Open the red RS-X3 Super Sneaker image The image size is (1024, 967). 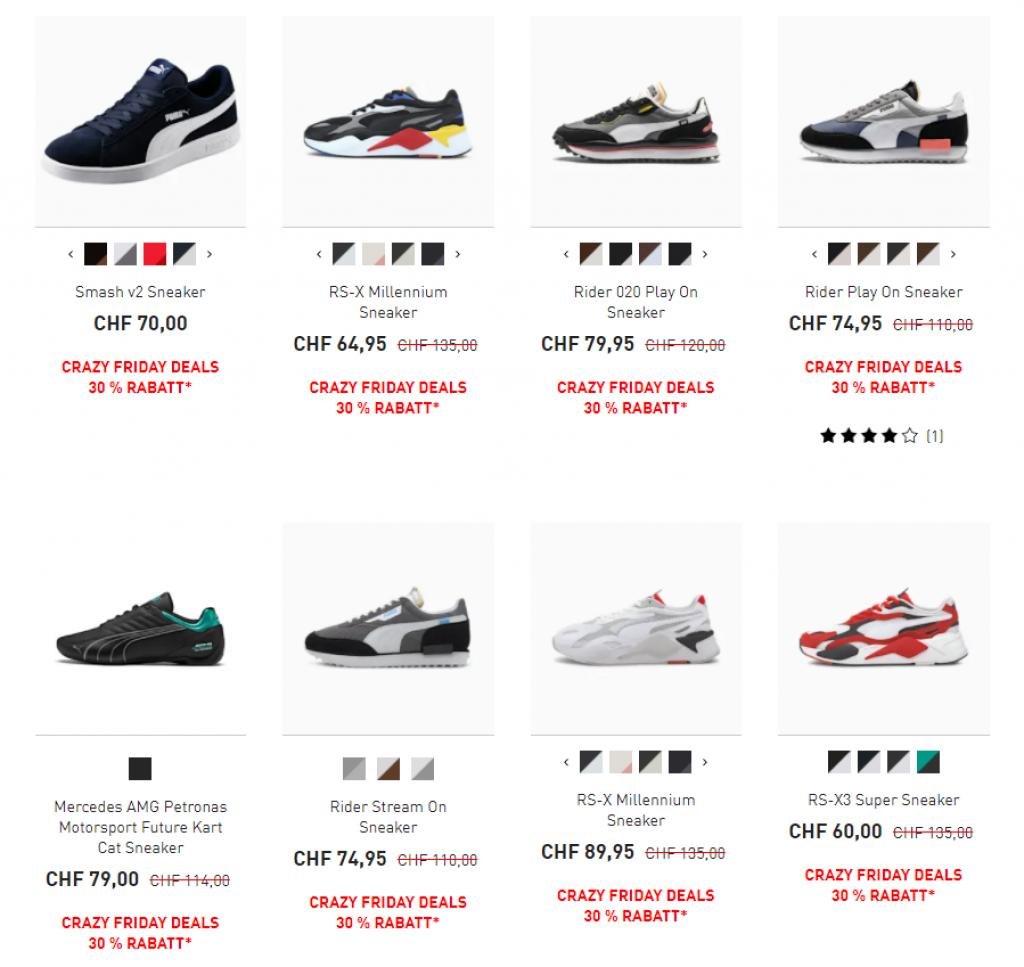coord(884,628)
